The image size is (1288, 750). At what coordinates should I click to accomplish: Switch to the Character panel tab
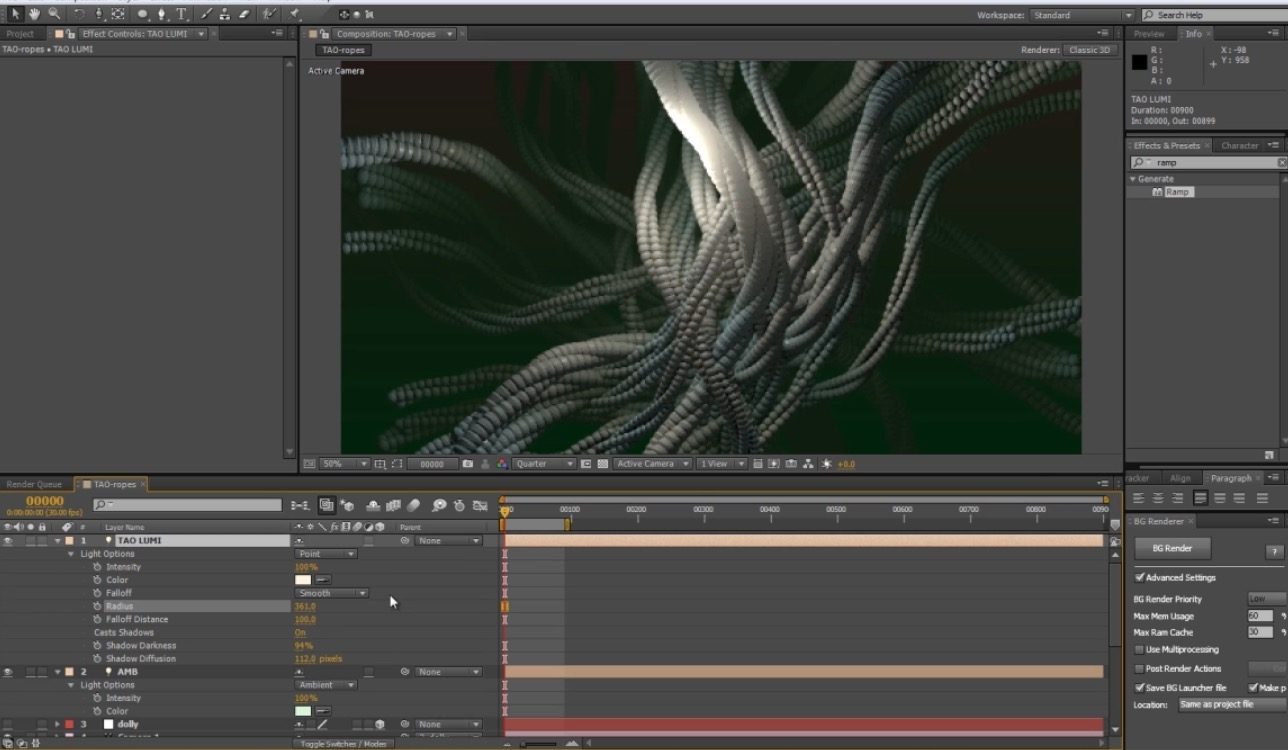pyautogui.click(x=1240, y=145)
